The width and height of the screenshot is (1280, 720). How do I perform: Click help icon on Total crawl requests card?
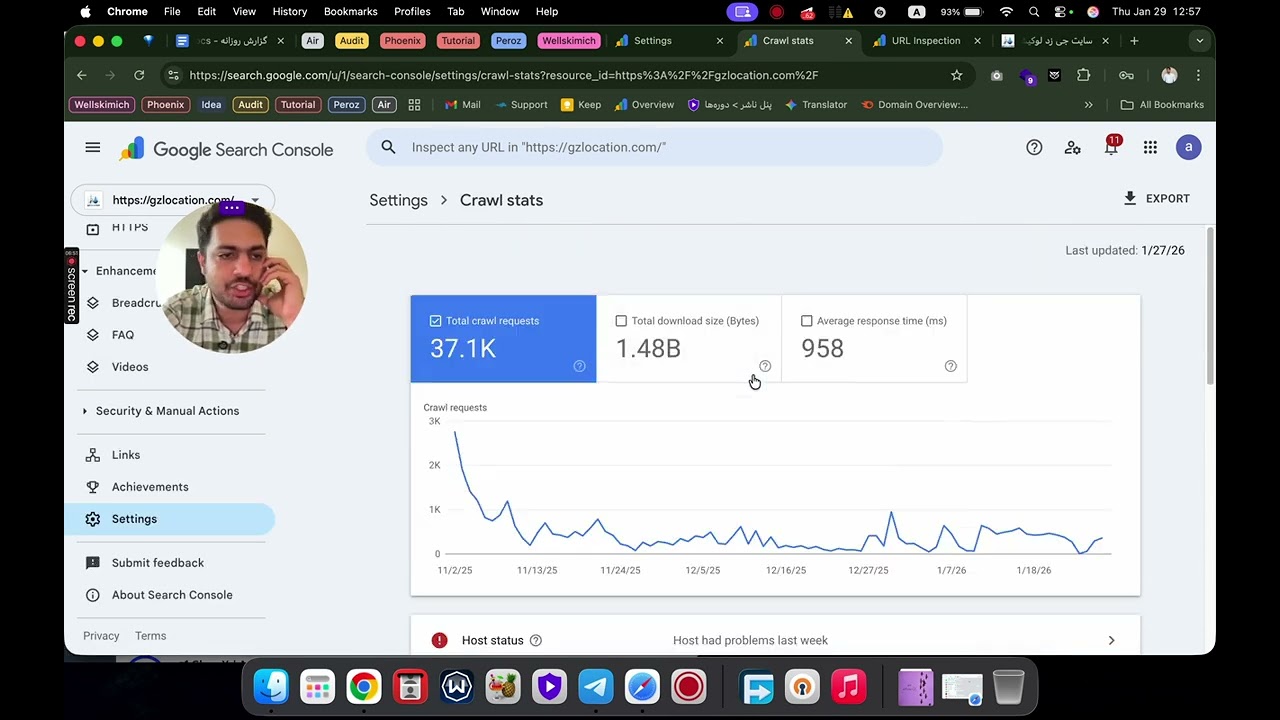pos(579,366)
